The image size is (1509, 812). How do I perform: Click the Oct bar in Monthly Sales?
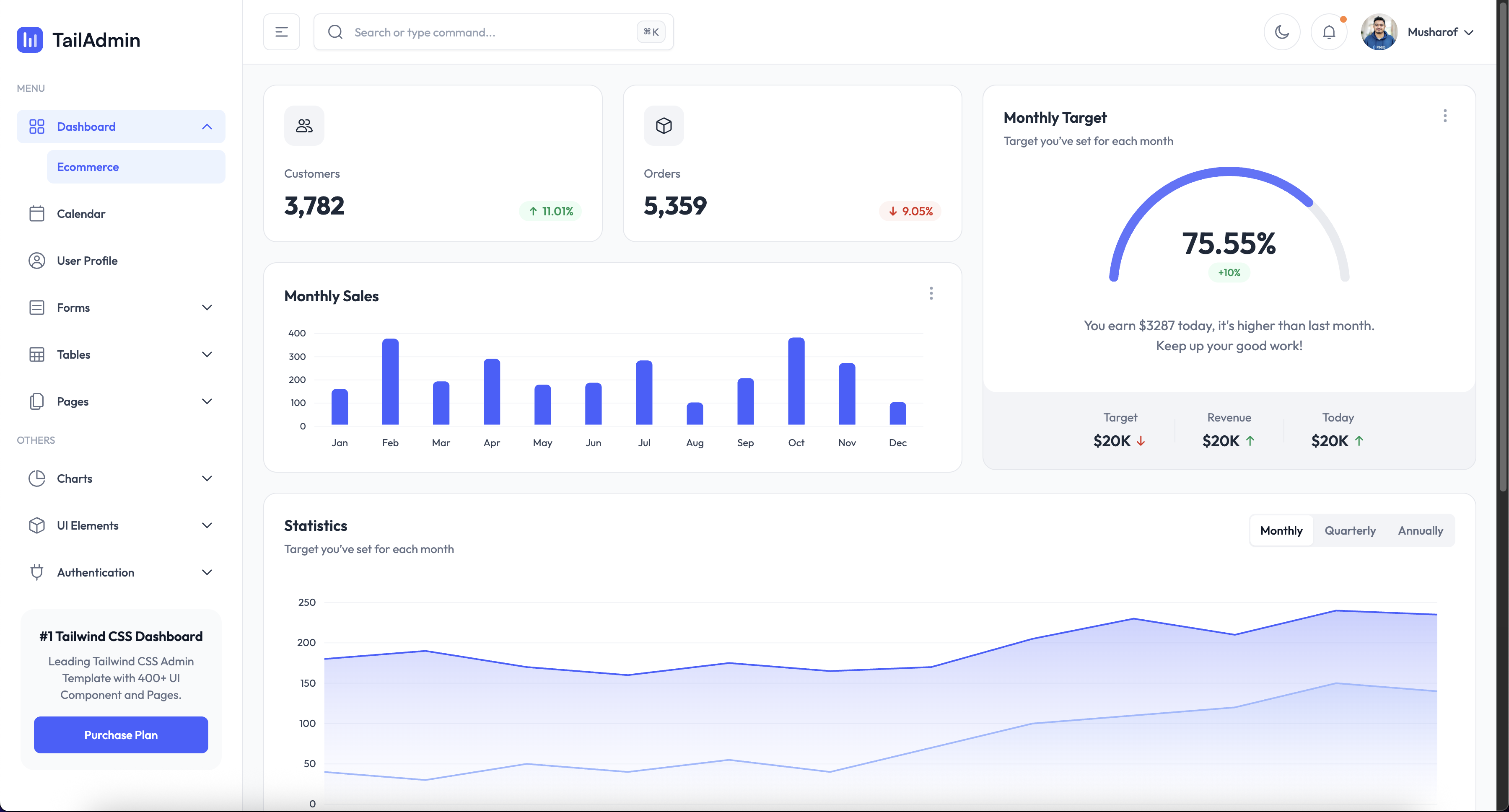pyautogui.click(x=796, y=381)
